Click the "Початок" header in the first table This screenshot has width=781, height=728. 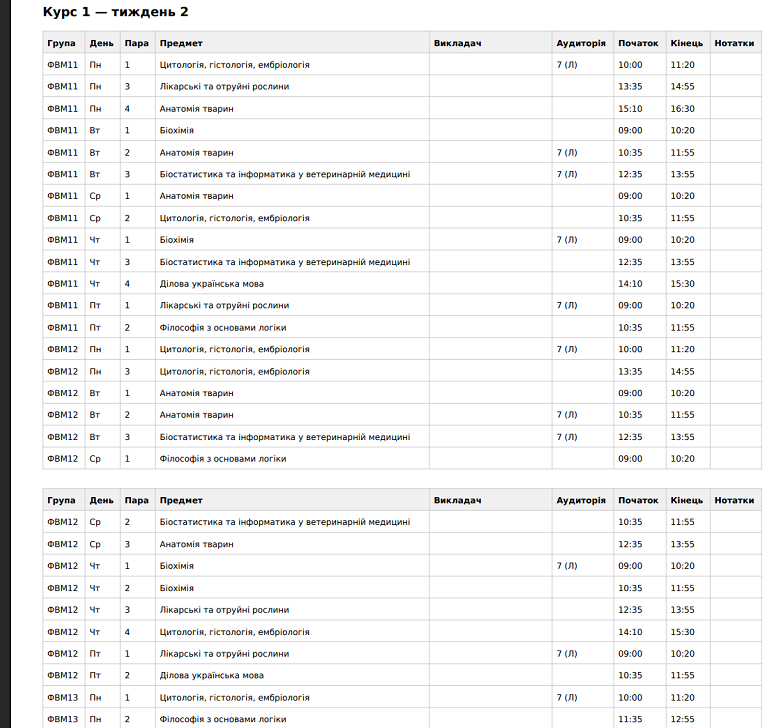pyautogui.click(x=638, y=43)
